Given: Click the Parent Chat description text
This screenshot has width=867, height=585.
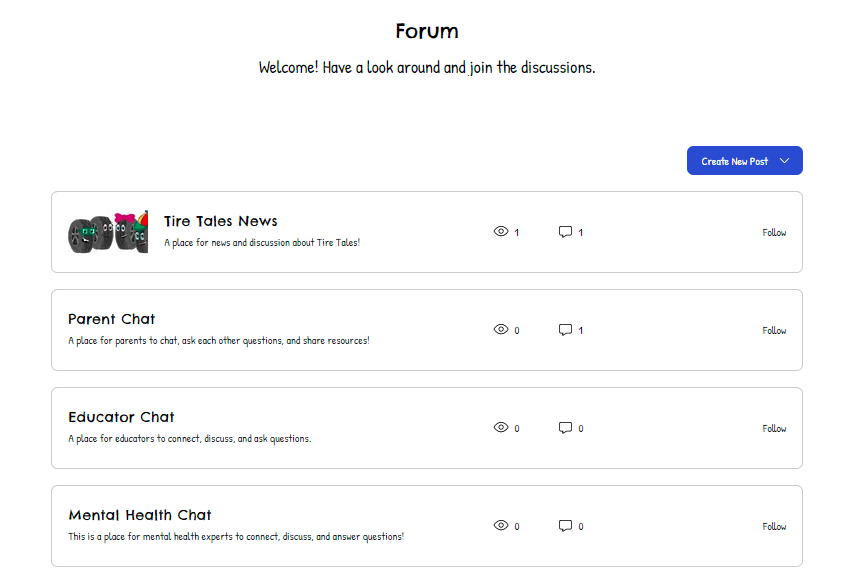Looking at the screenshot, I should [218, 341].
